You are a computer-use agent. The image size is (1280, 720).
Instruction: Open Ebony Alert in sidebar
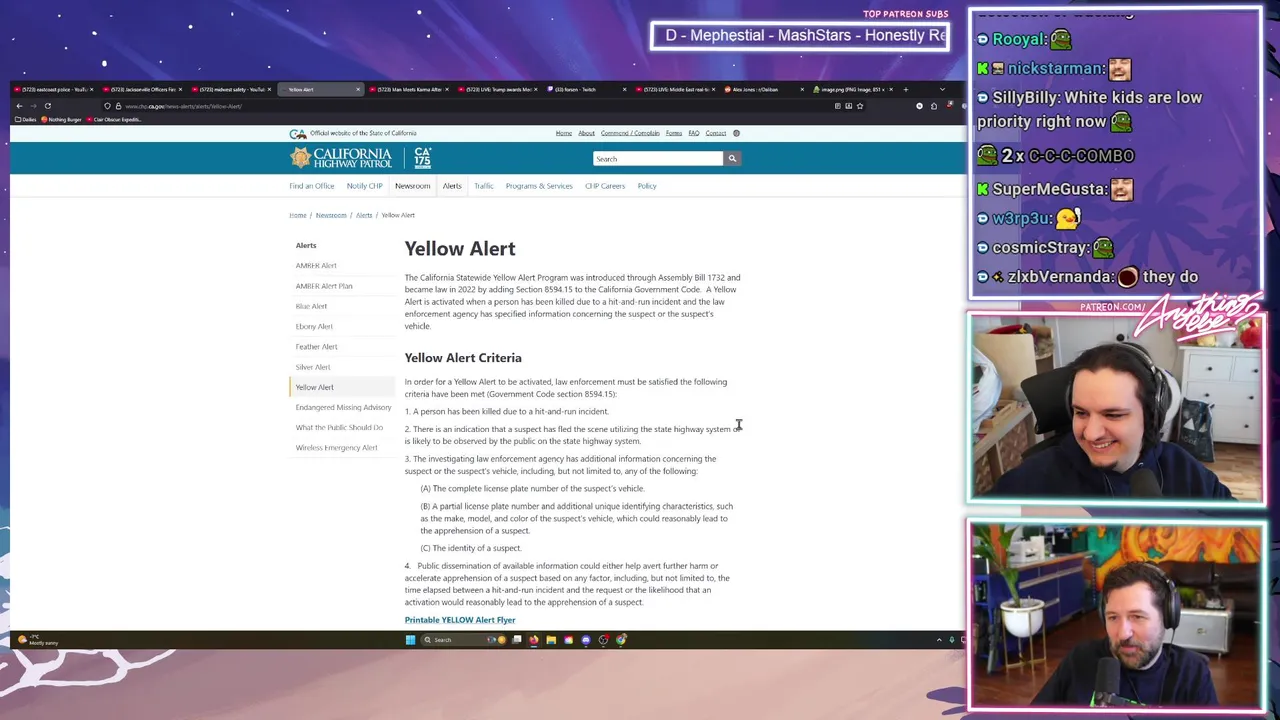[x=314, y=326]
